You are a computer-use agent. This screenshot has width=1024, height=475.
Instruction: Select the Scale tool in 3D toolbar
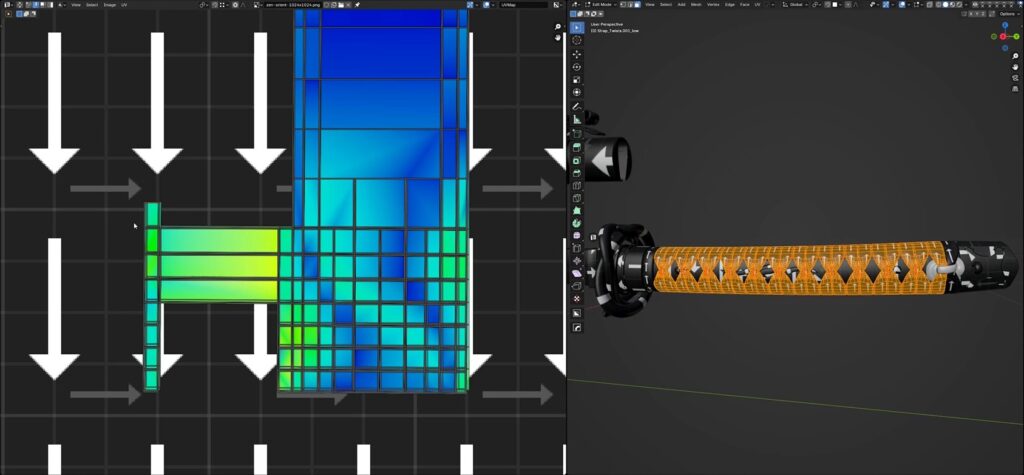point(577,79)
